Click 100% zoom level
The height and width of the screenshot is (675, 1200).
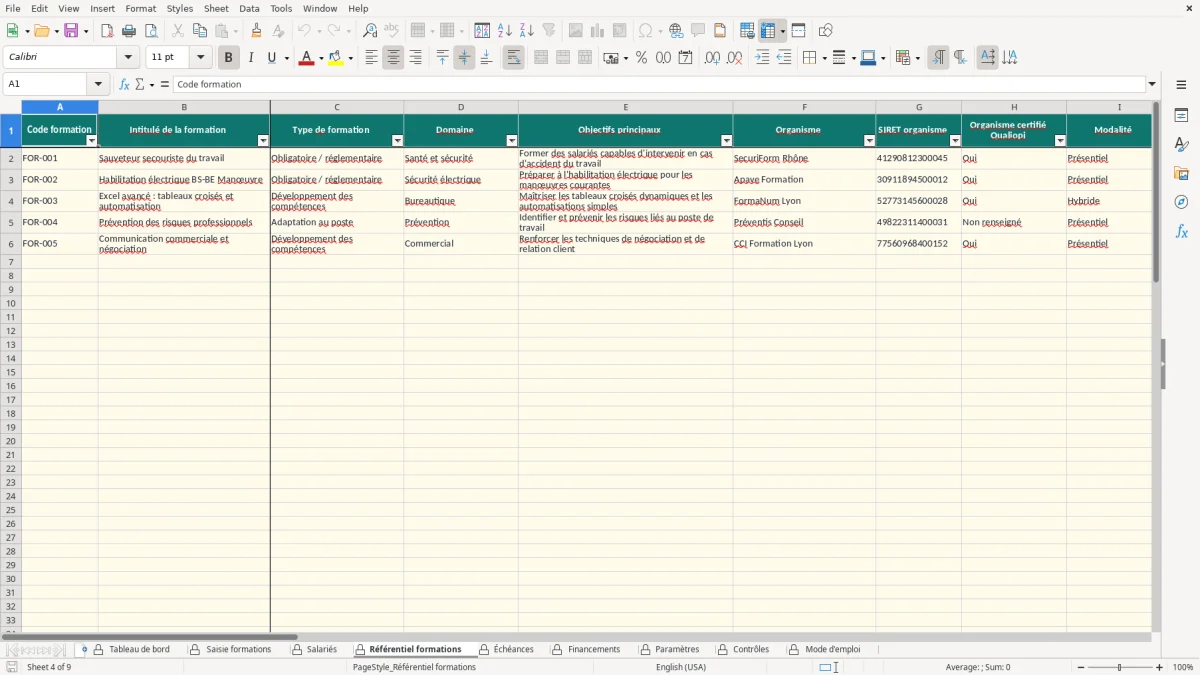pyautogui.click(x=1183, y=667)
